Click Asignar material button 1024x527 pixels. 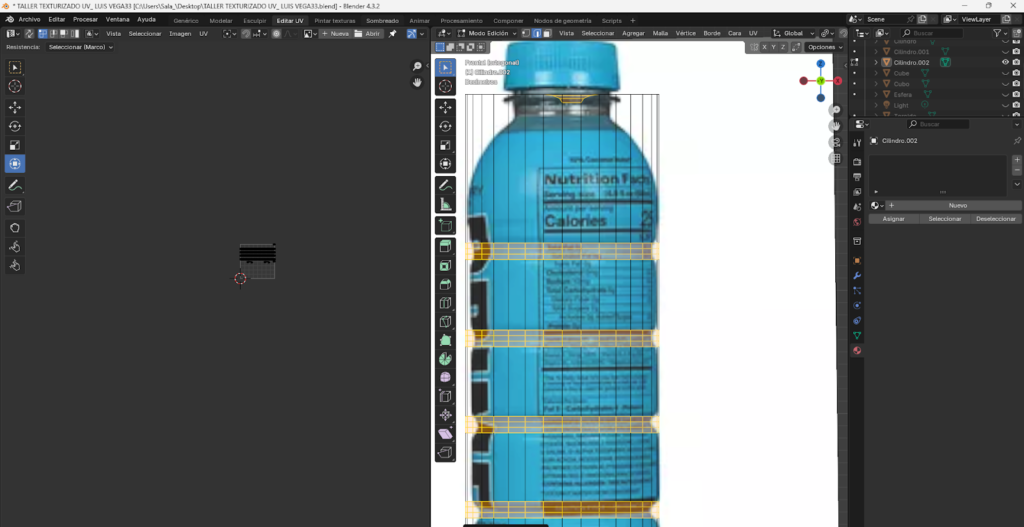[x=893, y=219]
